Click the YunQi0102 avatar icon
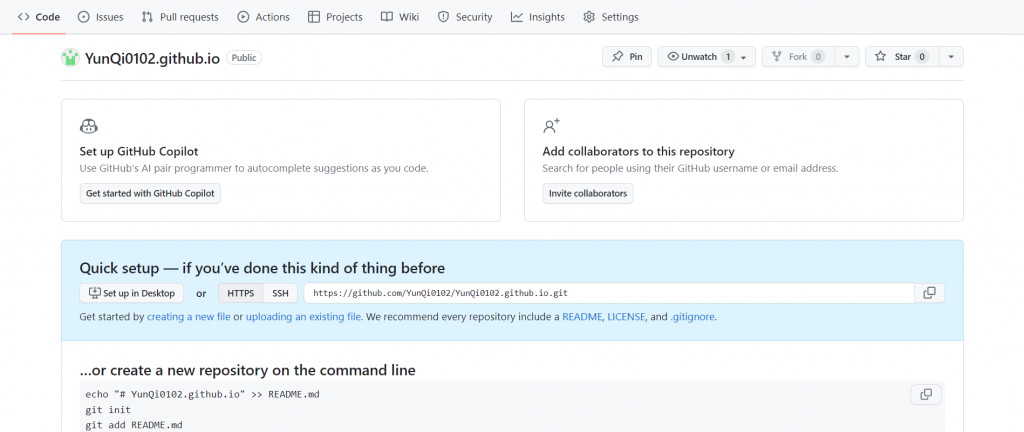 tap(71, 57)
